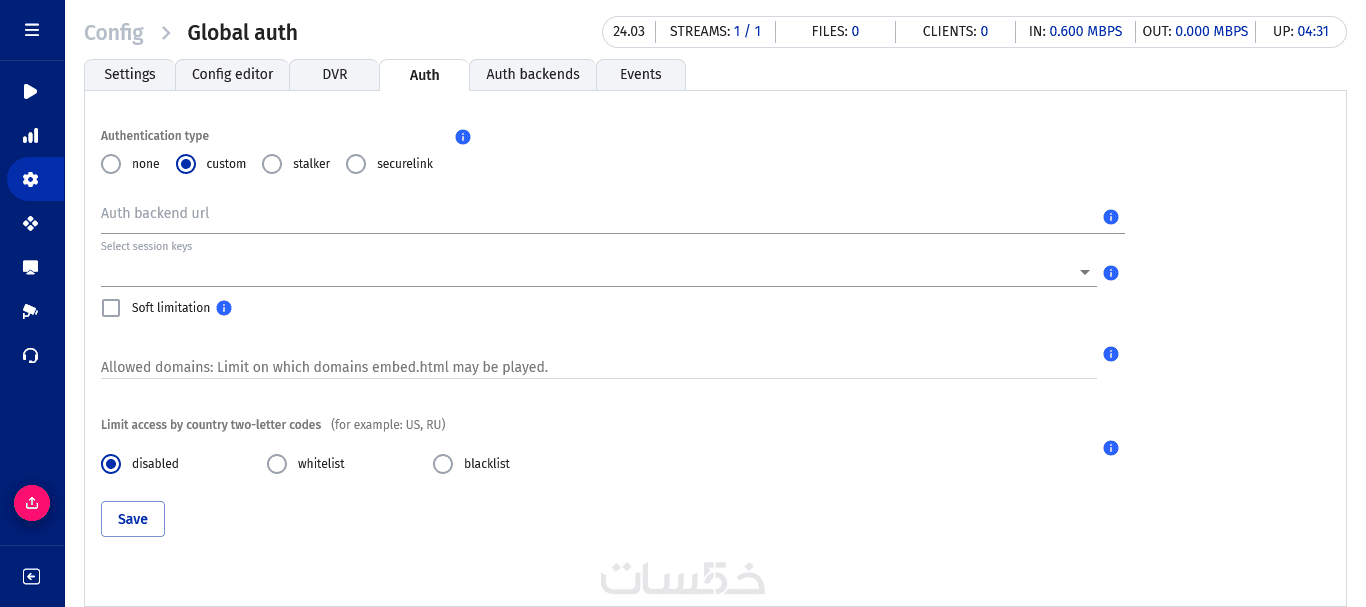
Task: Click the gear config icon in sidebar
Action: (31, 180)
